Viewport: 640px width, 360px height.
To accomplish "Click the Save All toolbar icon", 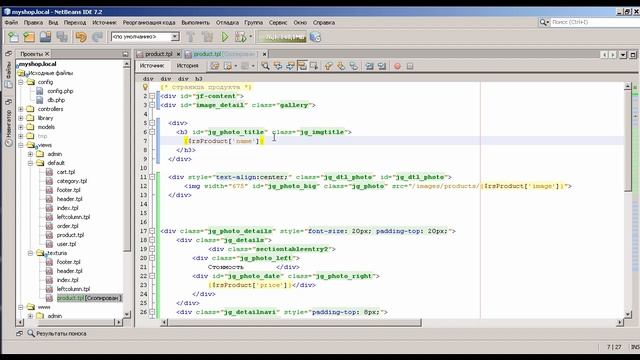I will 62,37.
